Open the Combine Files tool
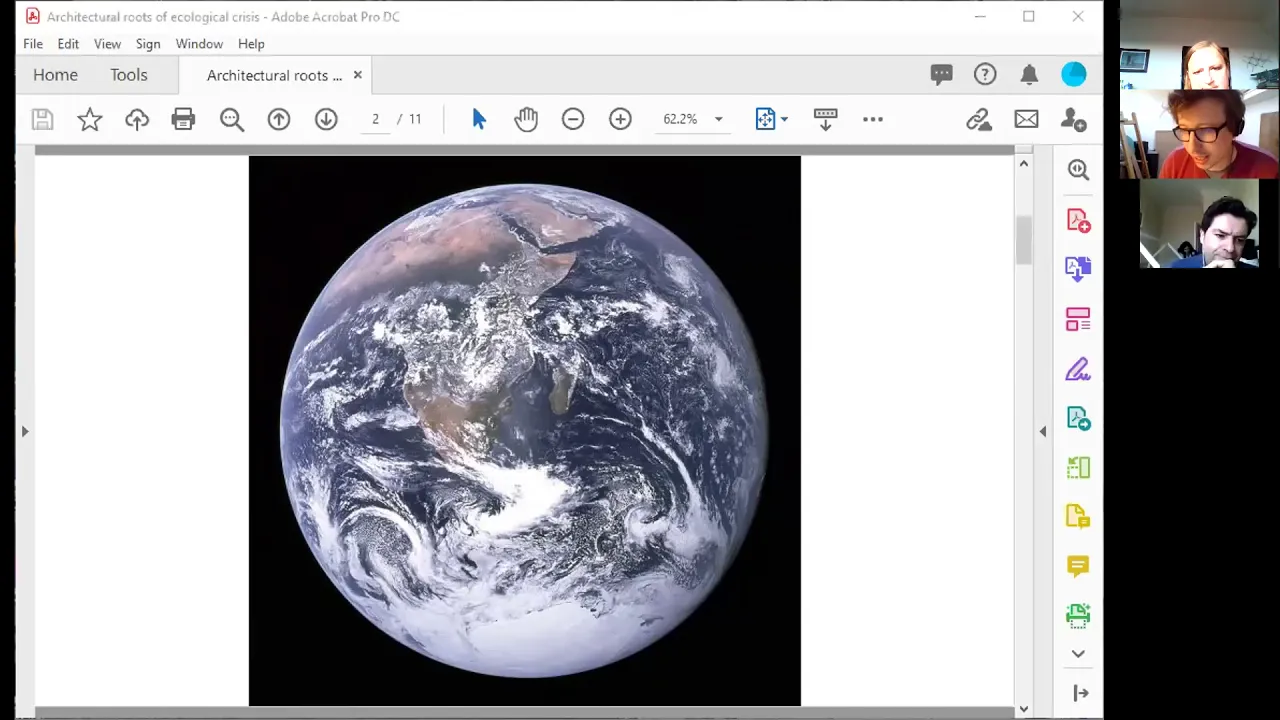Screen dimensions: 1280x720 1078,269
